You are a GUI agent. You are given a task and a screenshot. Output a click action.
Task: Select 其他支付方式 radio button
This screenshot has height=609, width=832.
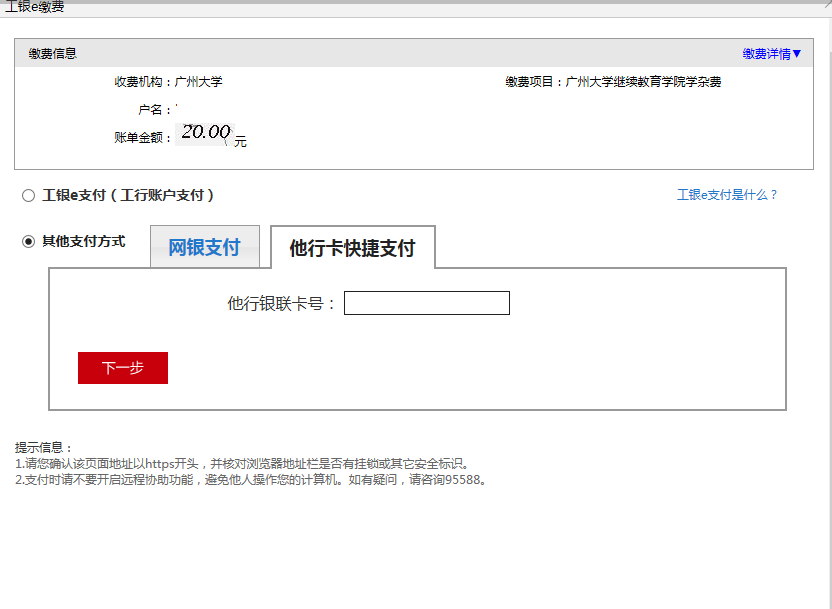pyautogui.click(x=29, y=242)
